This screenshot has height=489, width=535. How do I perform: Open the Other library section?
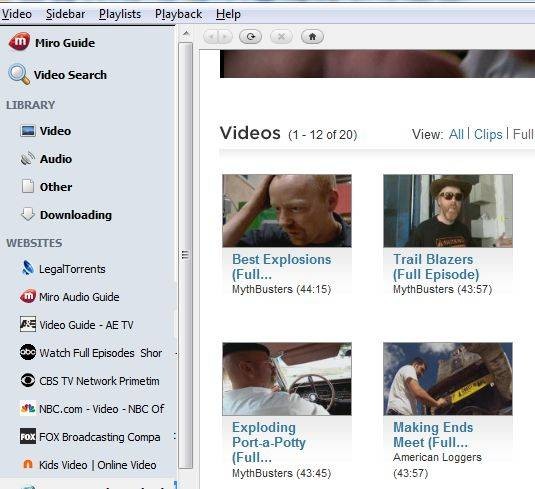tap(56, 187)
